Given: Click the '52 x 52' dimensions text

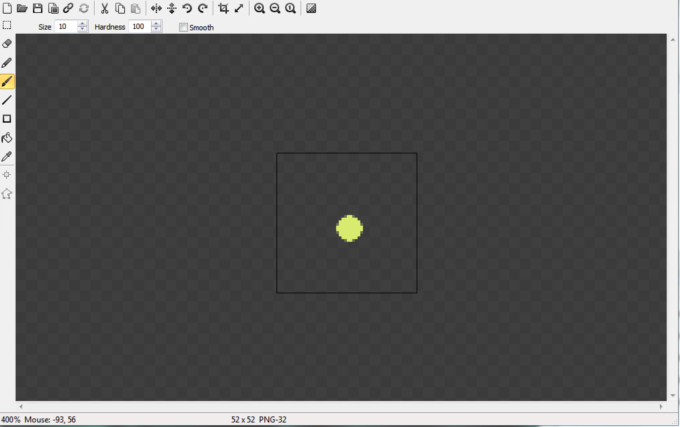Looking at the screenshot, I should (243, 420).
